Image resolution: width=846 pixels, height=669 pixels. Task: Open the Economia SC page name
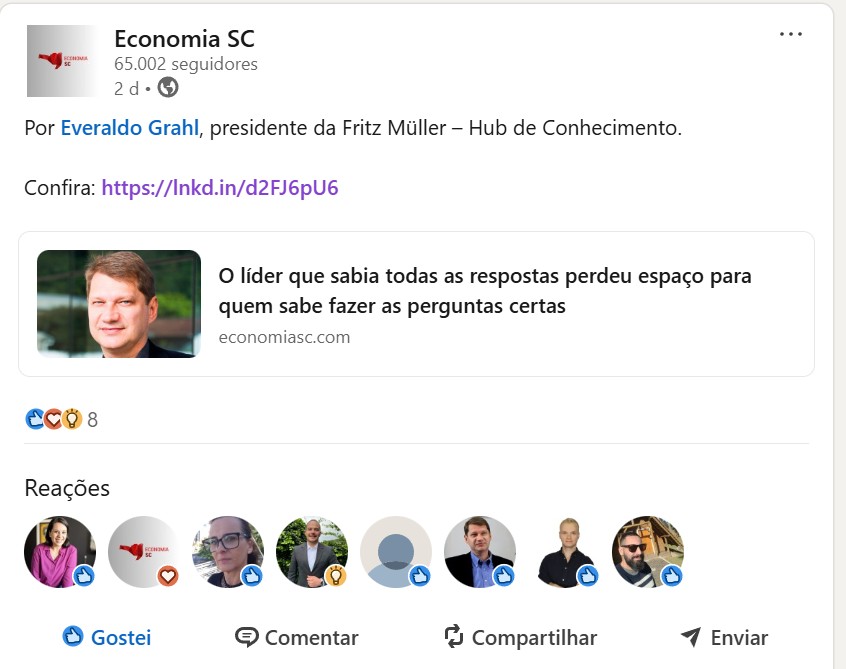coord(185,39)
